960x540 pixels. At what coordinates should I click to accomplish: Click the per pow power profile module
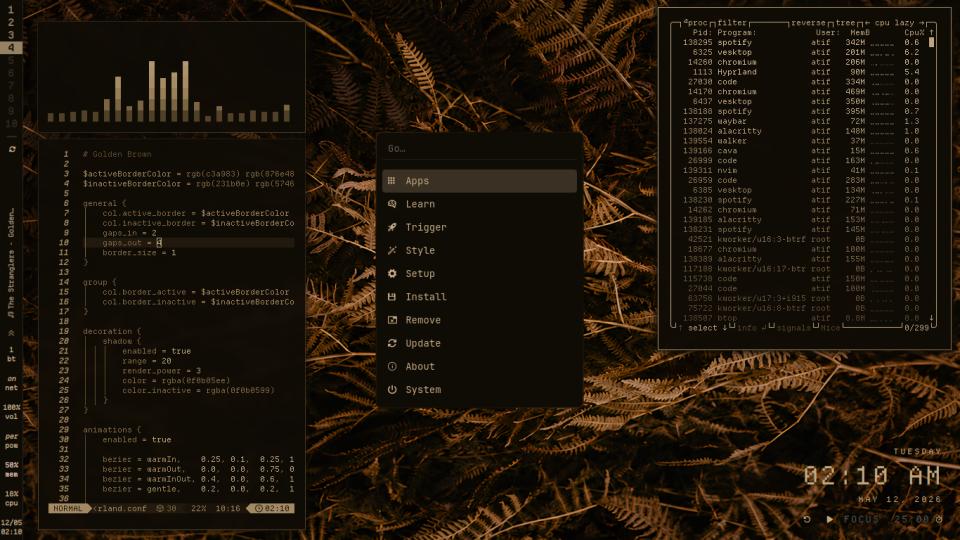pyautogui.click(x=11, y=441)
